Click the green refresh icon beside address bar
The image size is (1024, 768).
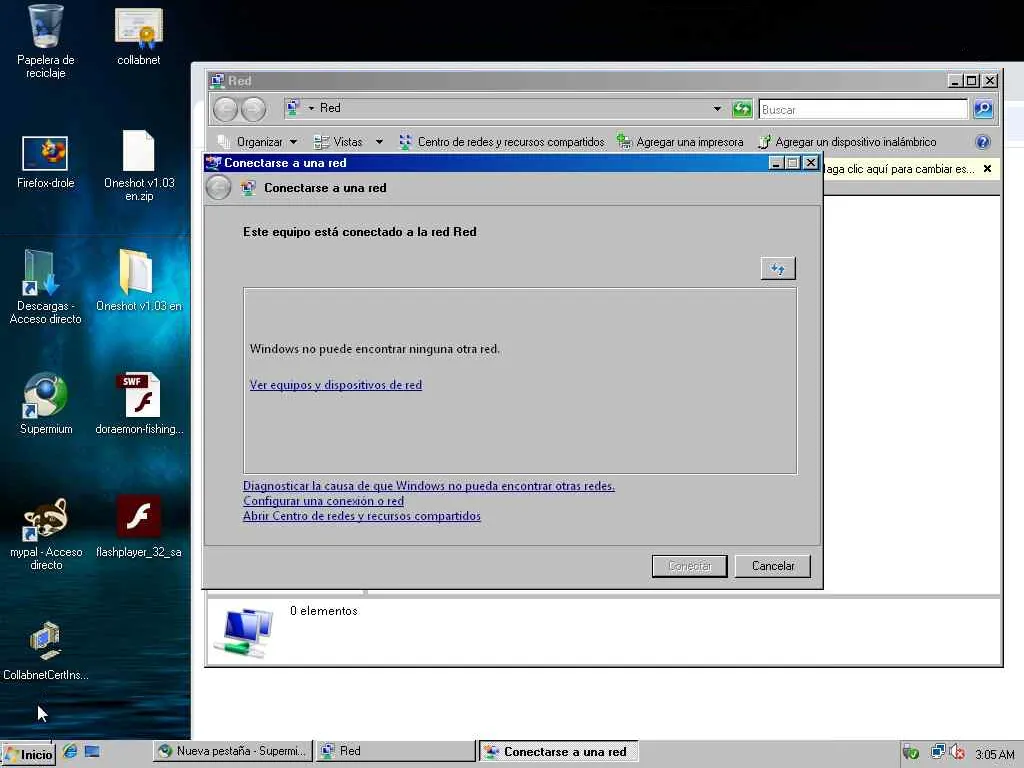(742, 108)
